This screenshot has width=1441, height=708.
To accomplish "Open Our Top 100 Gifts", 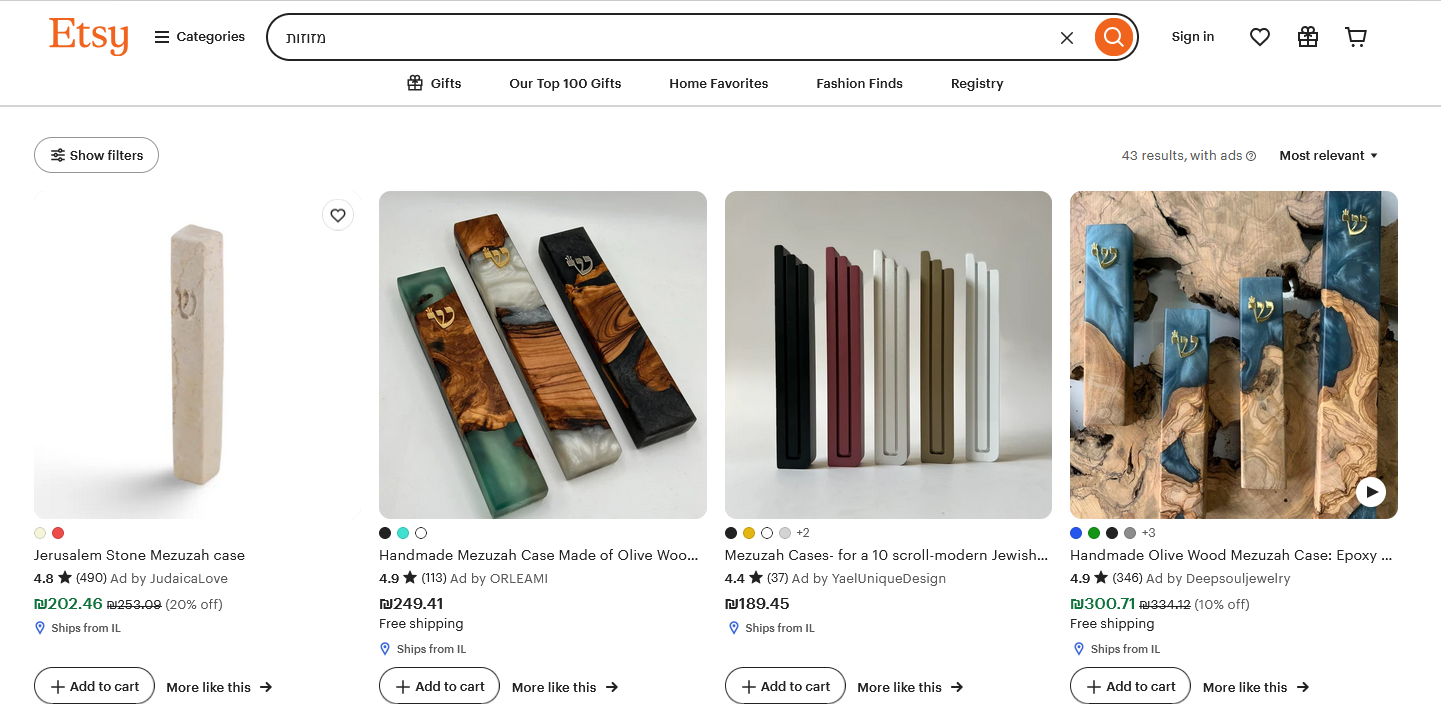I will click(565, 84).
